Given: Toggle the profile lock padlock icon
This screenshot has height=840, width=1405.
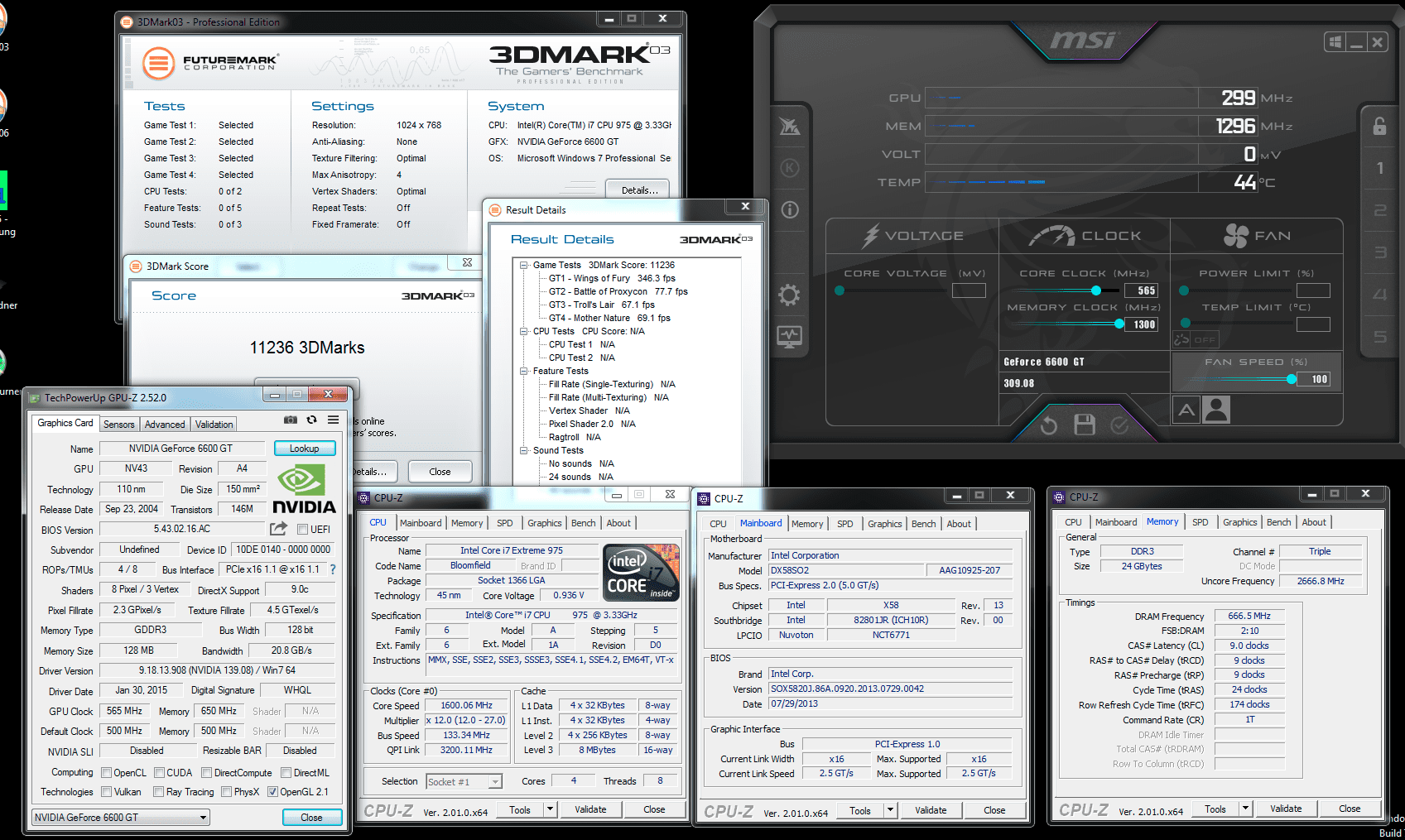Looking at the screenshot, I should (x=1379, y=126).
